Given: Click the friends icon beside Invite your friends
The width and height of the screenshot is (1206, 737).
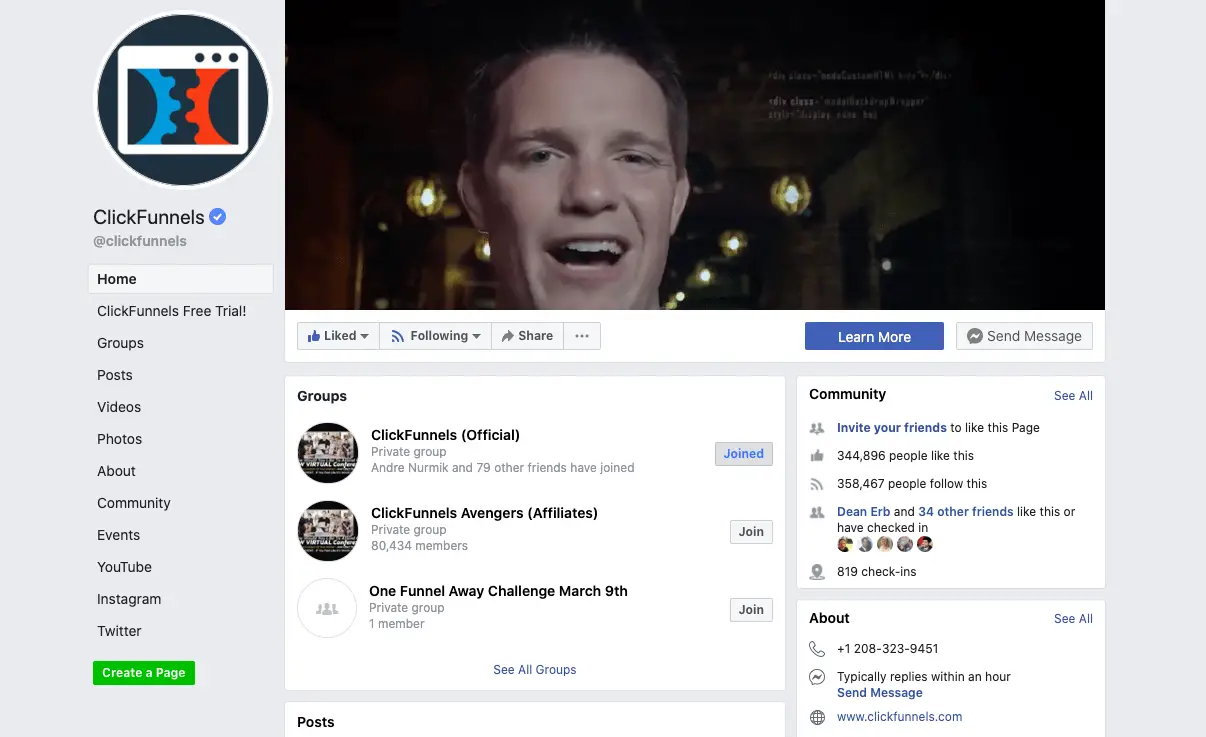Looking at the screenshot, I should (x=817, y=428).
